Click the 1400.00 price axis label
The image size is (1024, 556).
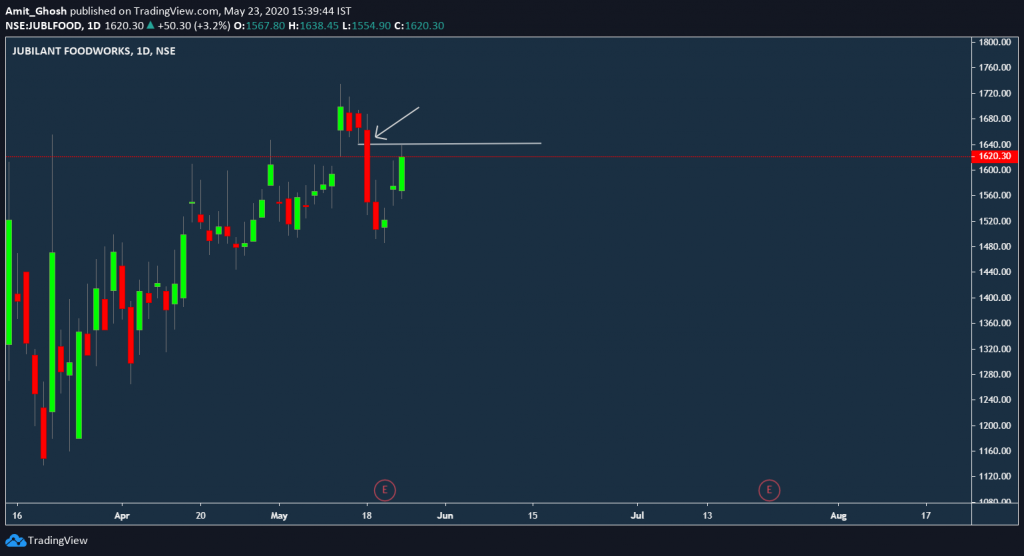coord(995,297)
